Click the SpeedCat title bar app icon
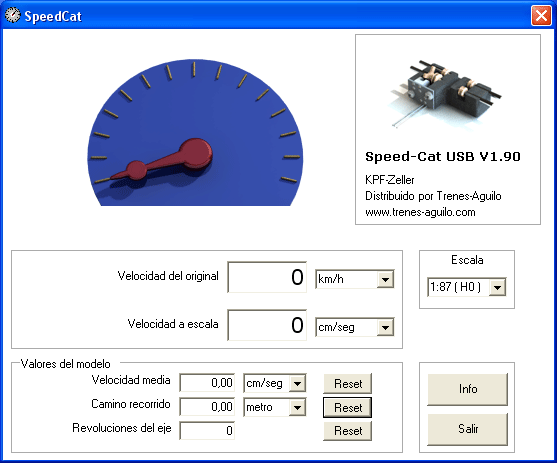The width and height of the screenshot is (557, 463). click(12, 16)
